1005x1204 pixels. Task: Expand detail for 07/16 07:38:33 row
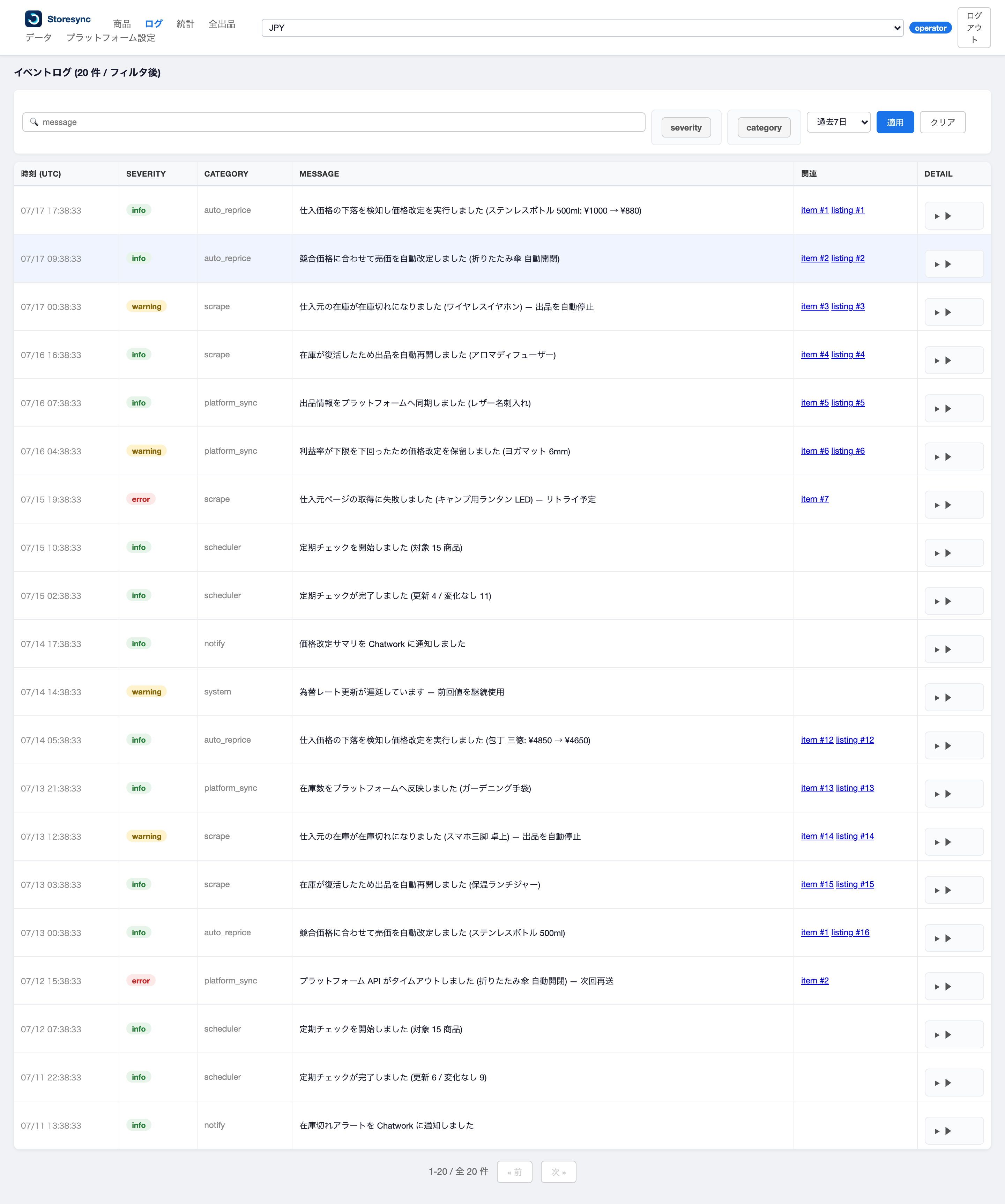coord(954,409)
